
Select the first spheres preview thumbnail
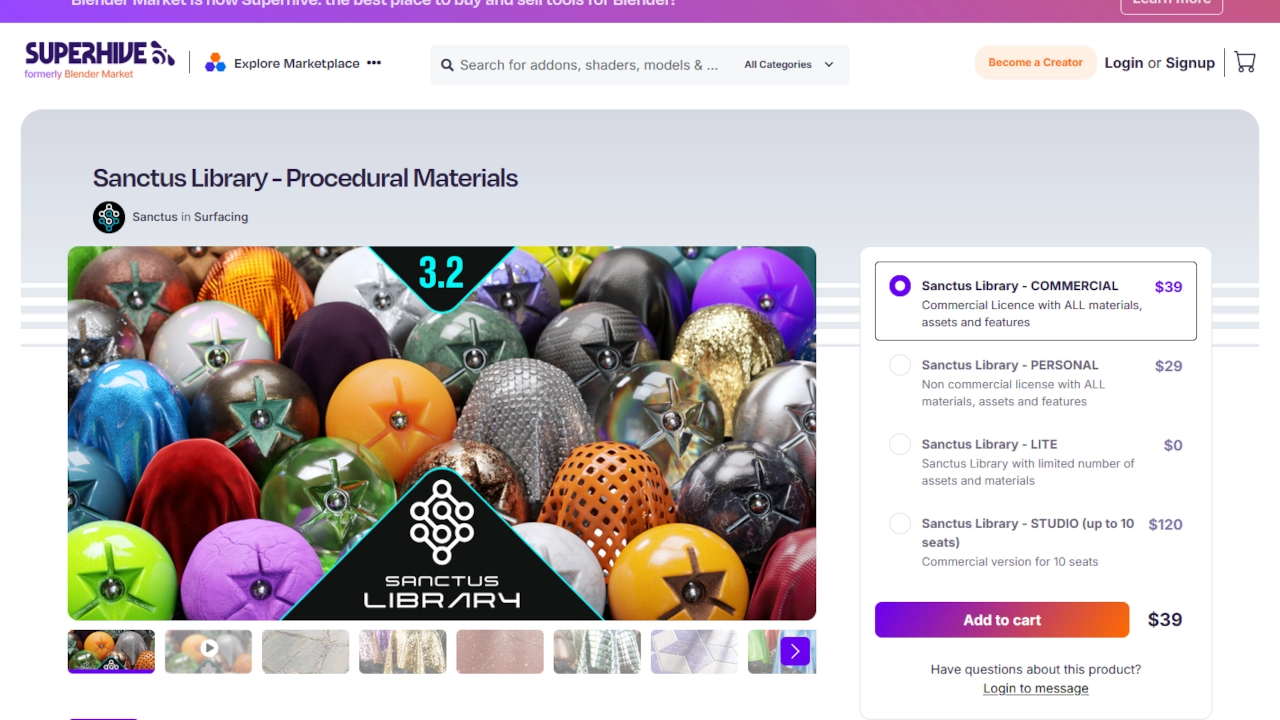(111, 651)
